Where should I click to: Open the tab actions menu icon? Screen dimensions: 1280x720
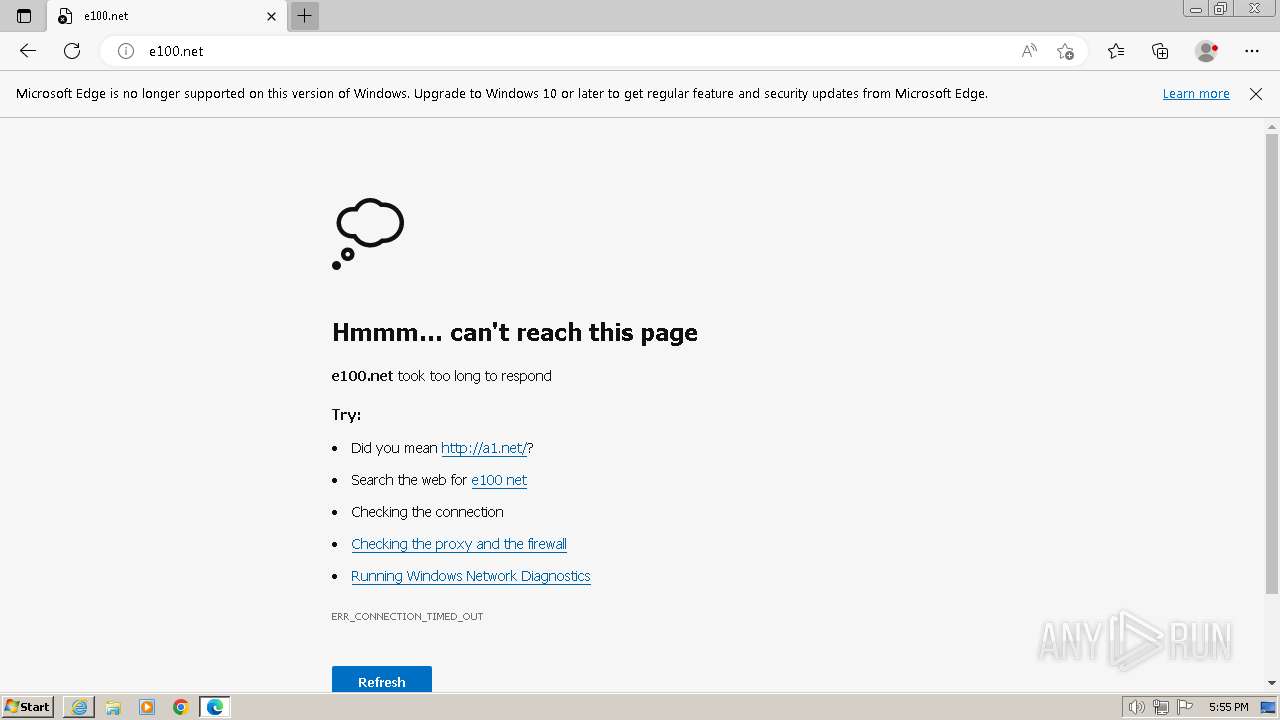[x=24, y=16]
